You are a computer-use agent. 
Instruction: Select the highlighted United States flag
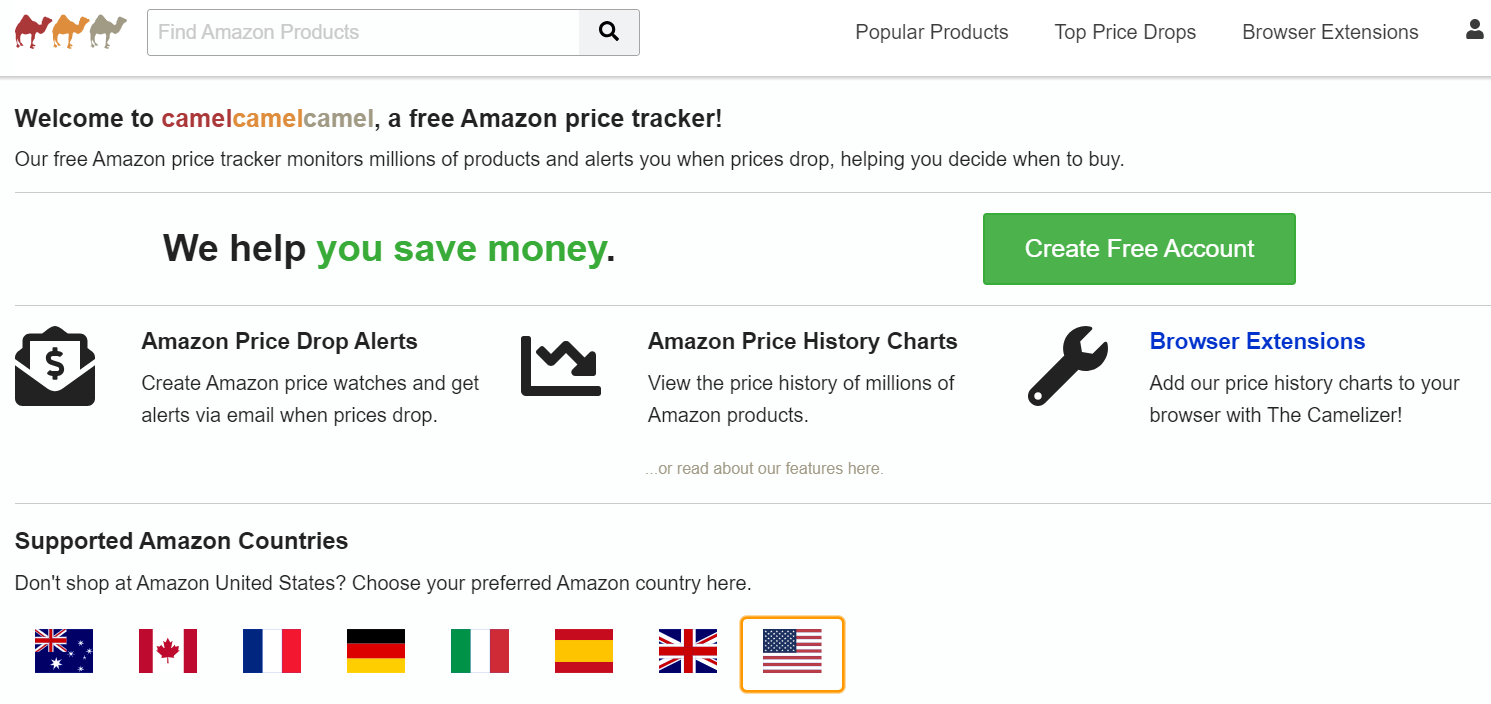[x=792, y=651]
